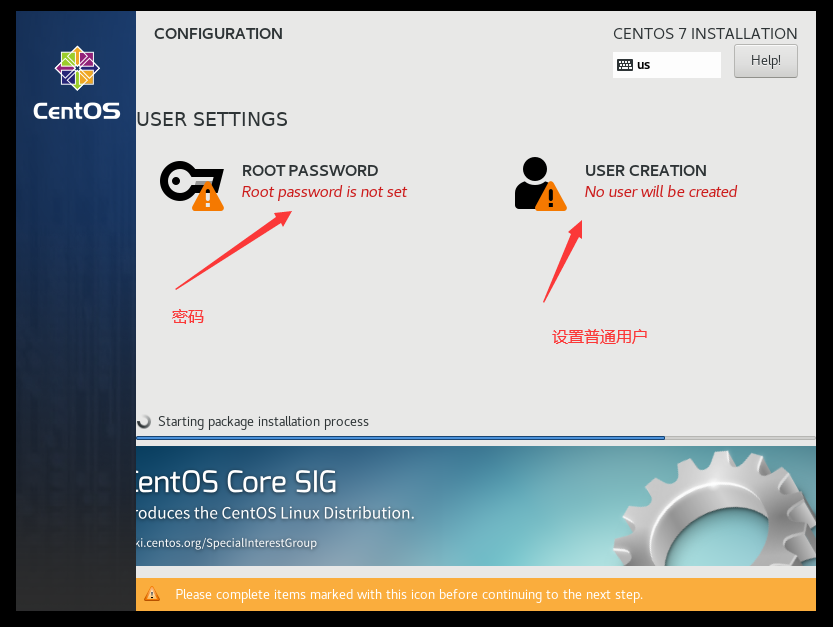Click the warning icon in the orange bar
This screenshot has height=627, width=833.
point(152,594)
